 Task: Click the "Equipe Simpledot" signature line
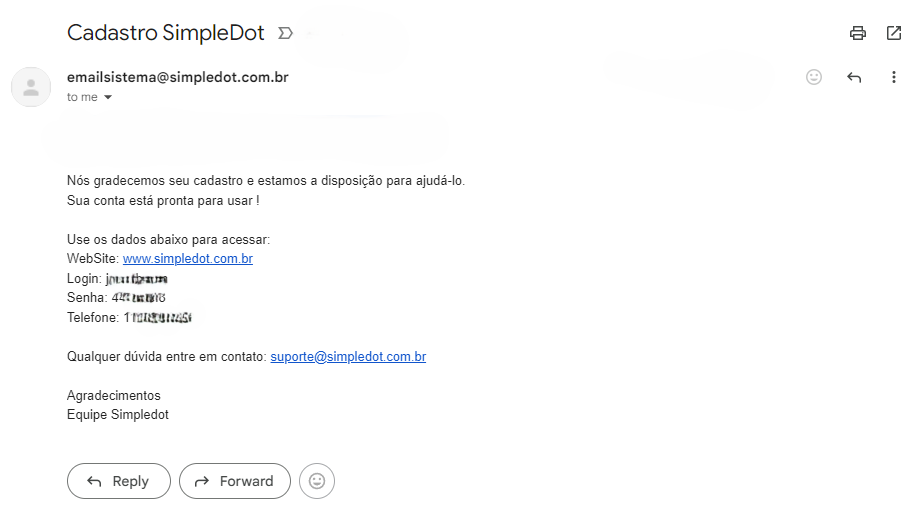coord(117,414)
